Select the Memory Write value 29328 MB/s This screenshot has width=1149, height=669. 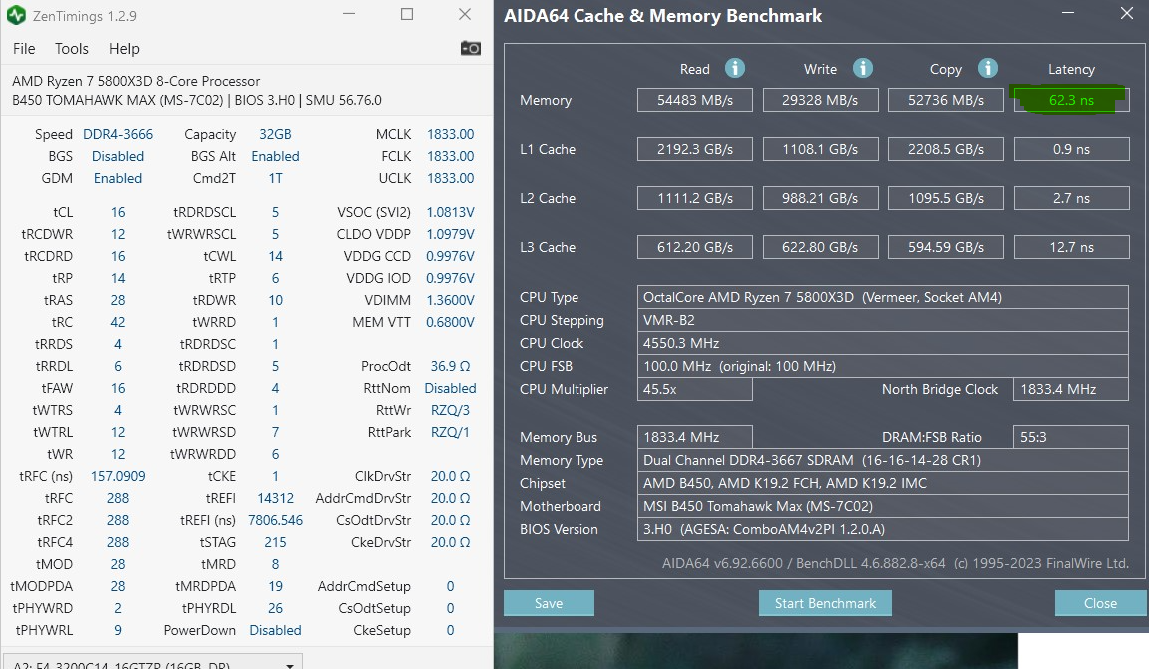click(x=820, y=100)
